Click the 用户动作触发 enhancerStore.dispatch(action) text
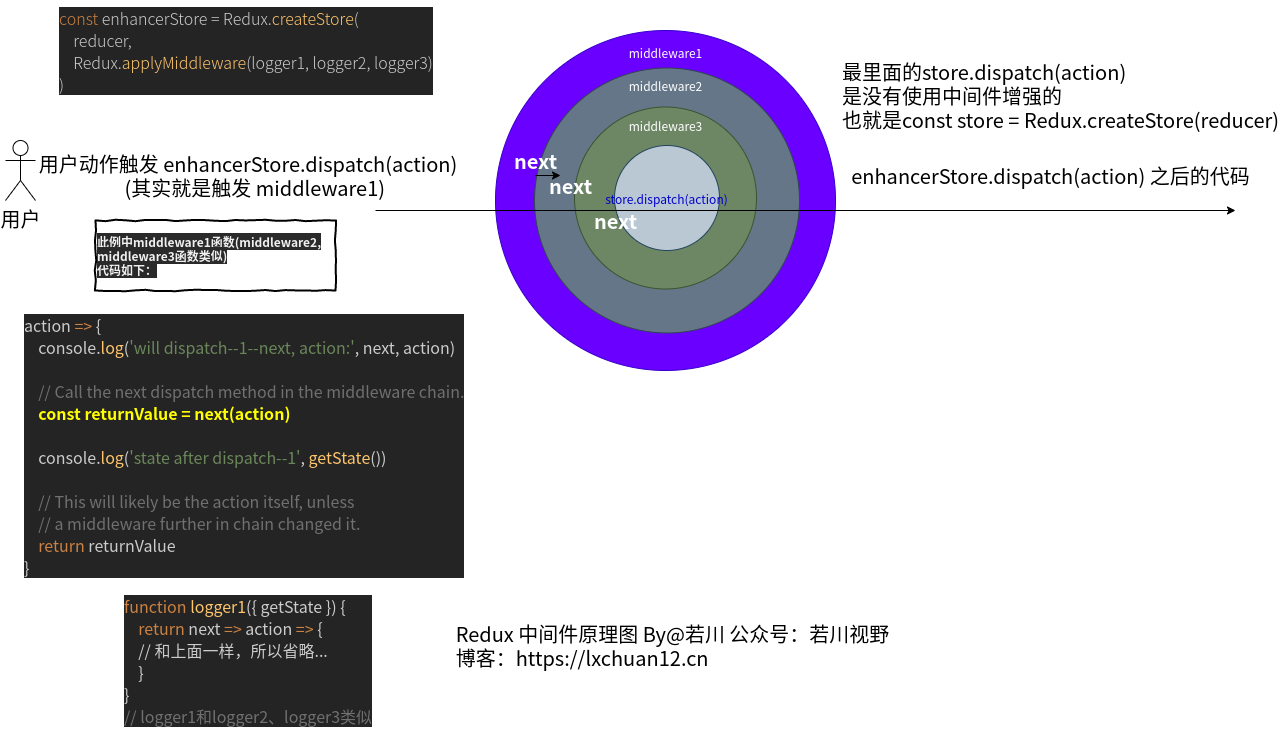1286x731 pixels. (x=247, y=165)
